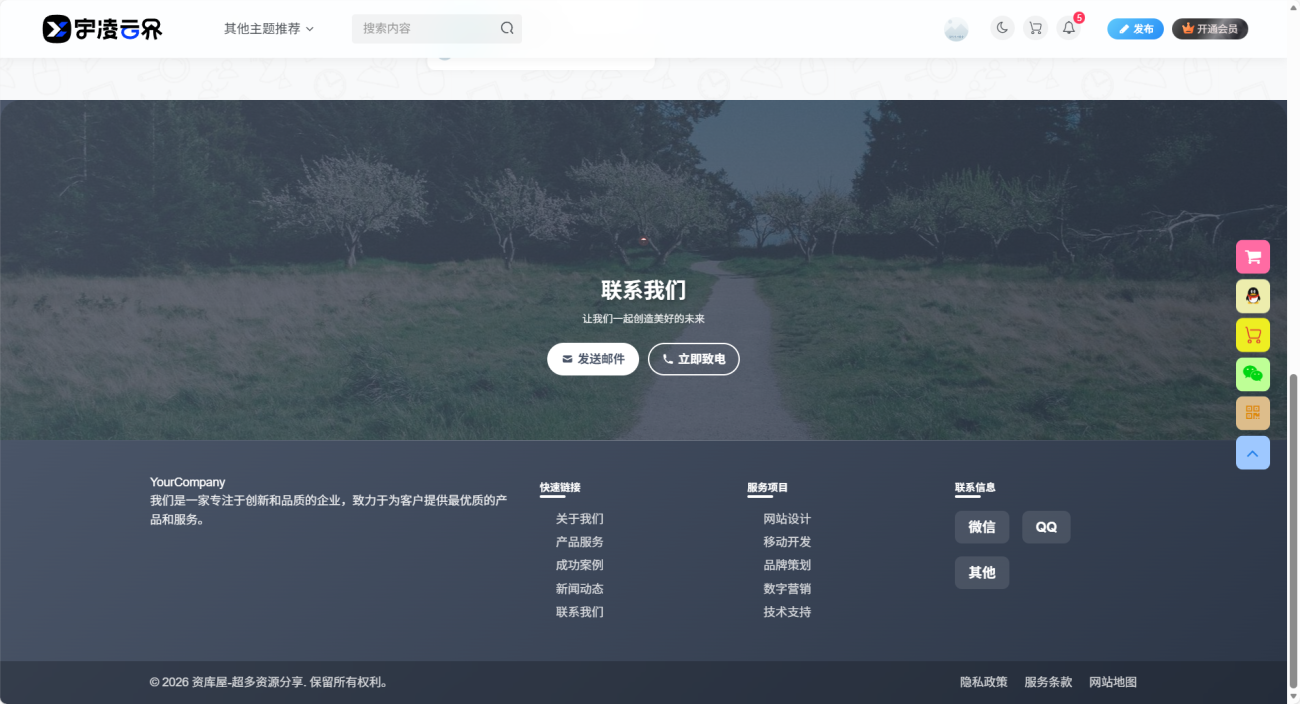
Task: Open notifications bell icon
Action: (1069, 29)
